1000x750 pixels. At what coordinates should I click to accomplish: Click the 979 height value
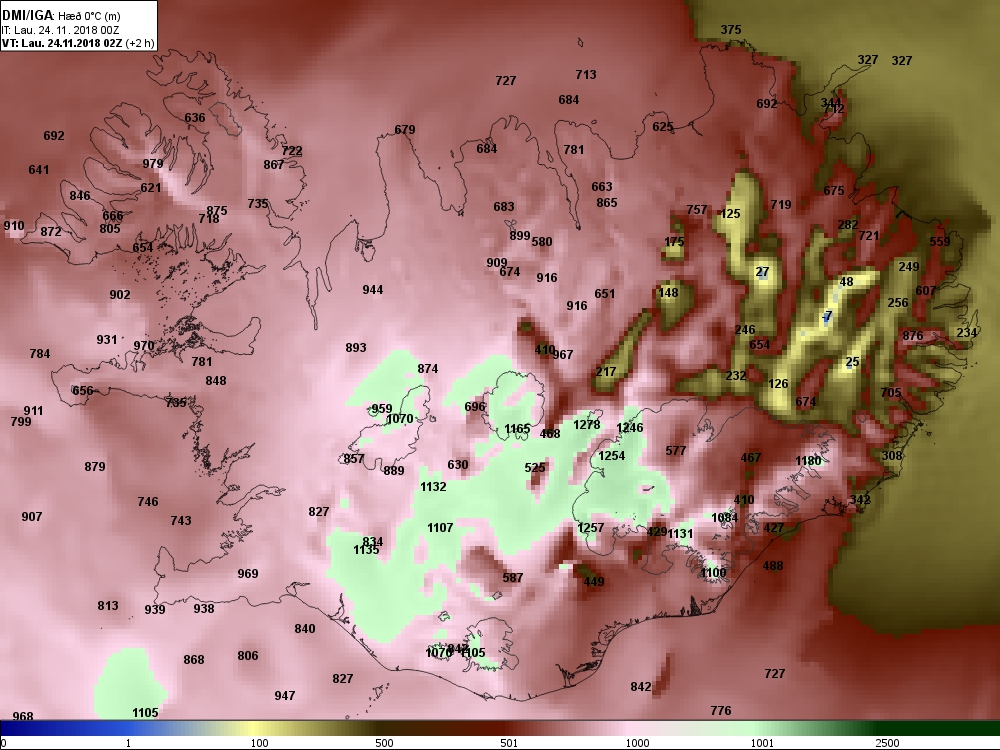(x=152, y=164)
